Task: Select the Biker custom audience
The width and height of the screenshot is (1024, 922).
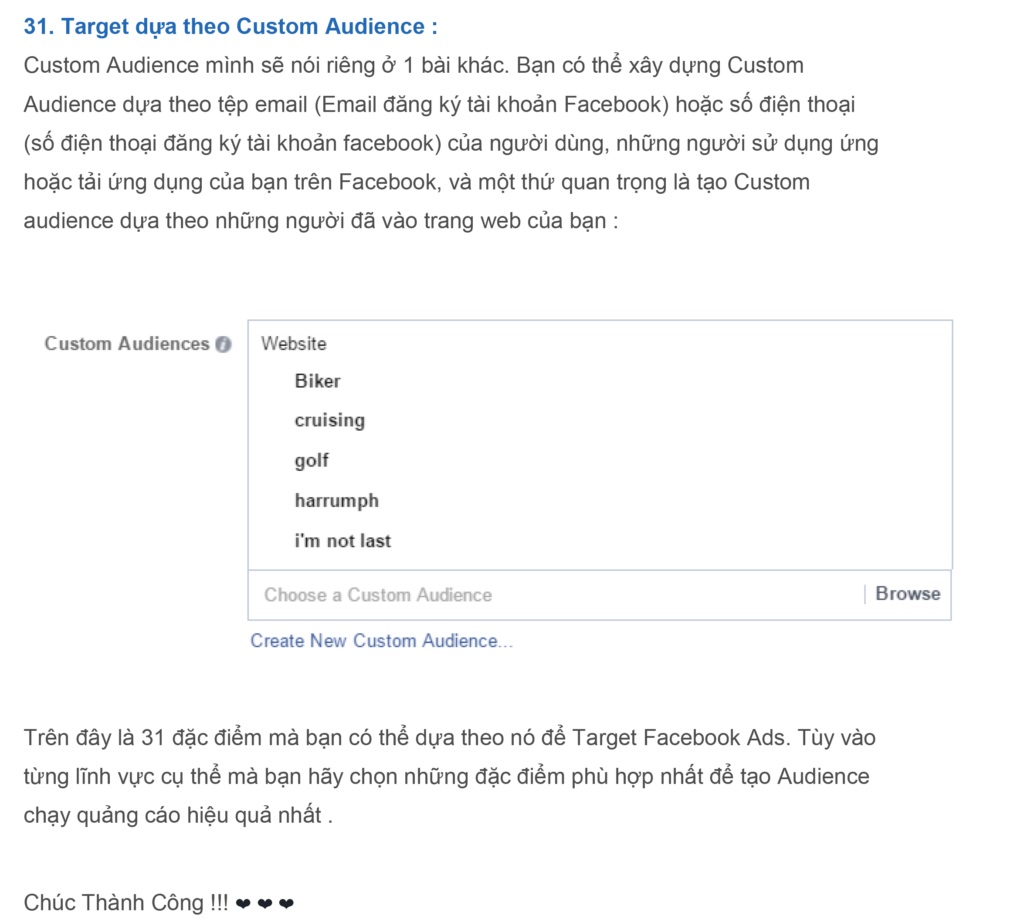Action: [x=318, y=381]
